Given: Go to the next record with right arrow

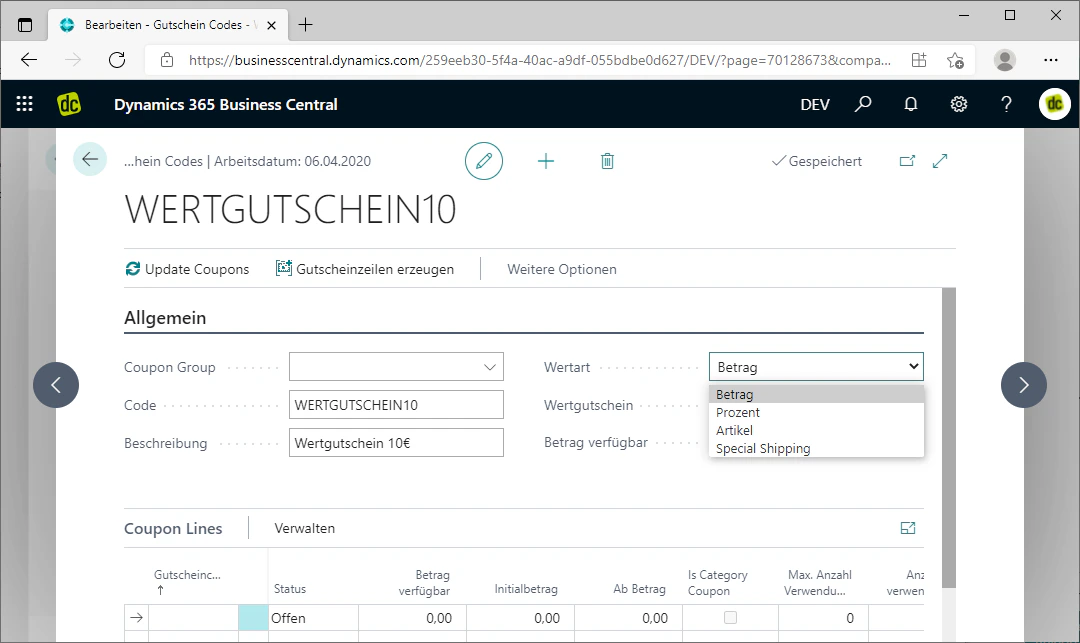Looking at the screenshot, I should pyautogui.click(x=1024, y=385).
